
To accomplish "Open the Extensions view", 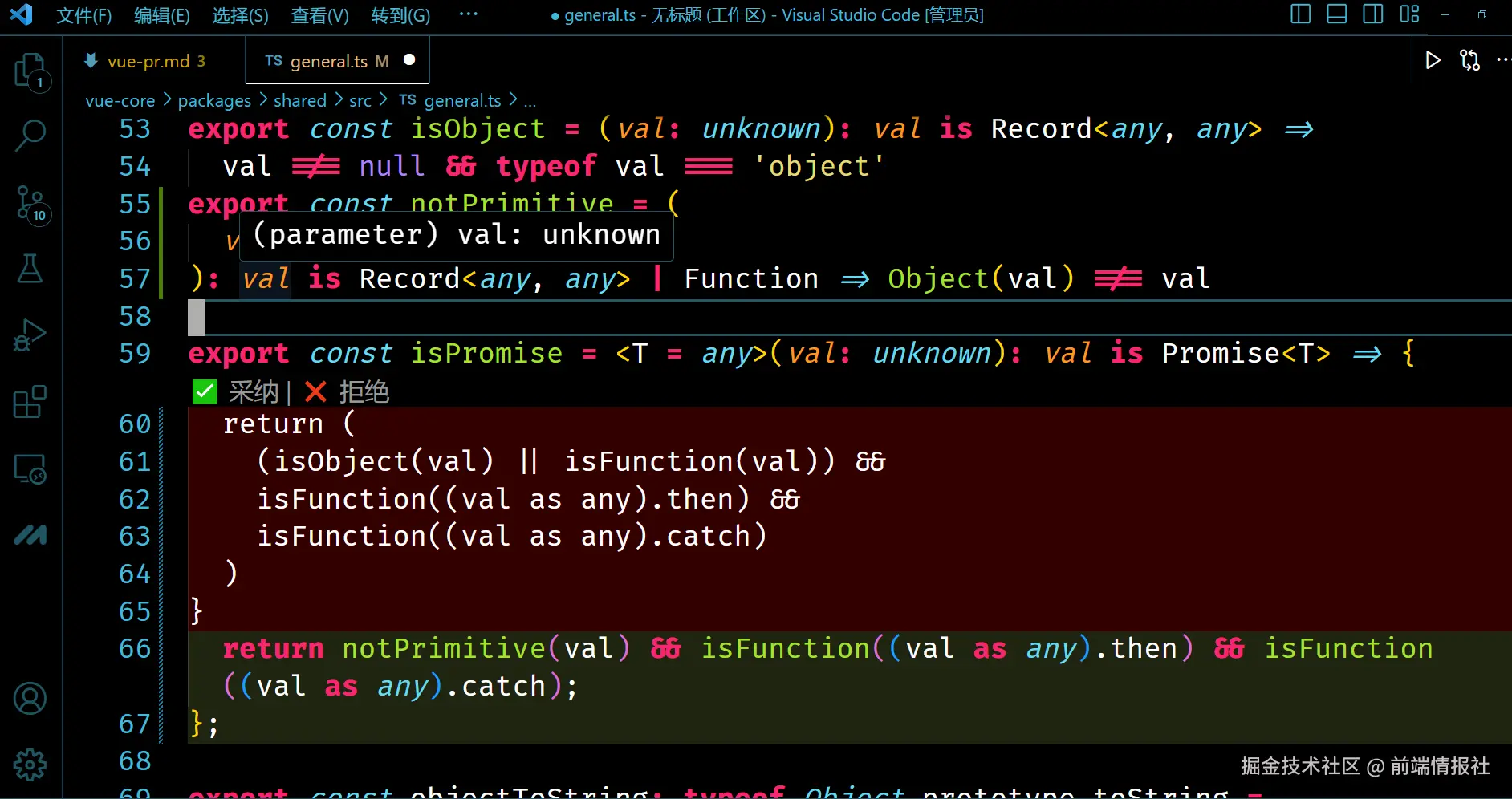I will click(30, 402).
